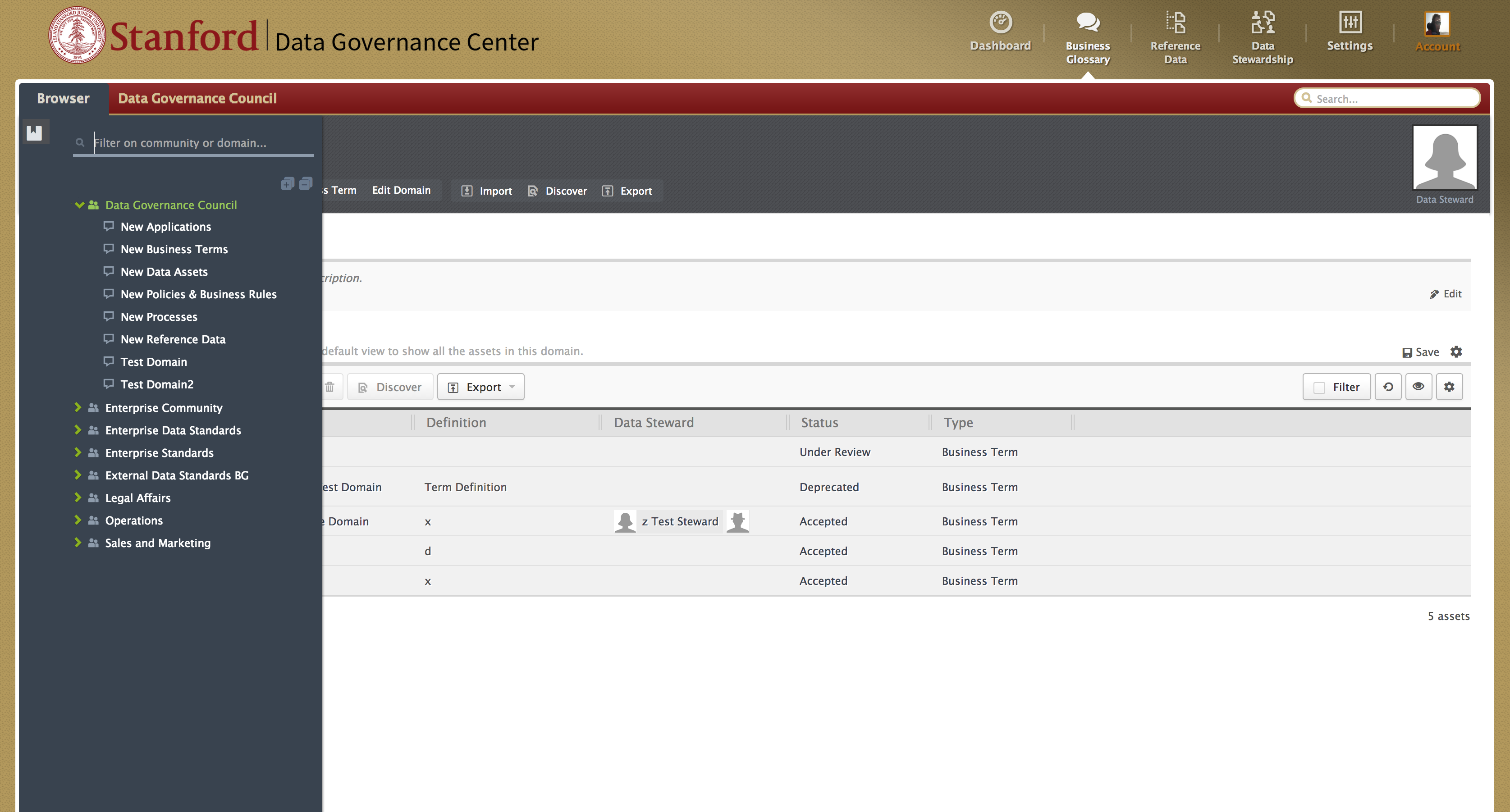Click the magnifier icon in the Search box

coord(1307,98)
